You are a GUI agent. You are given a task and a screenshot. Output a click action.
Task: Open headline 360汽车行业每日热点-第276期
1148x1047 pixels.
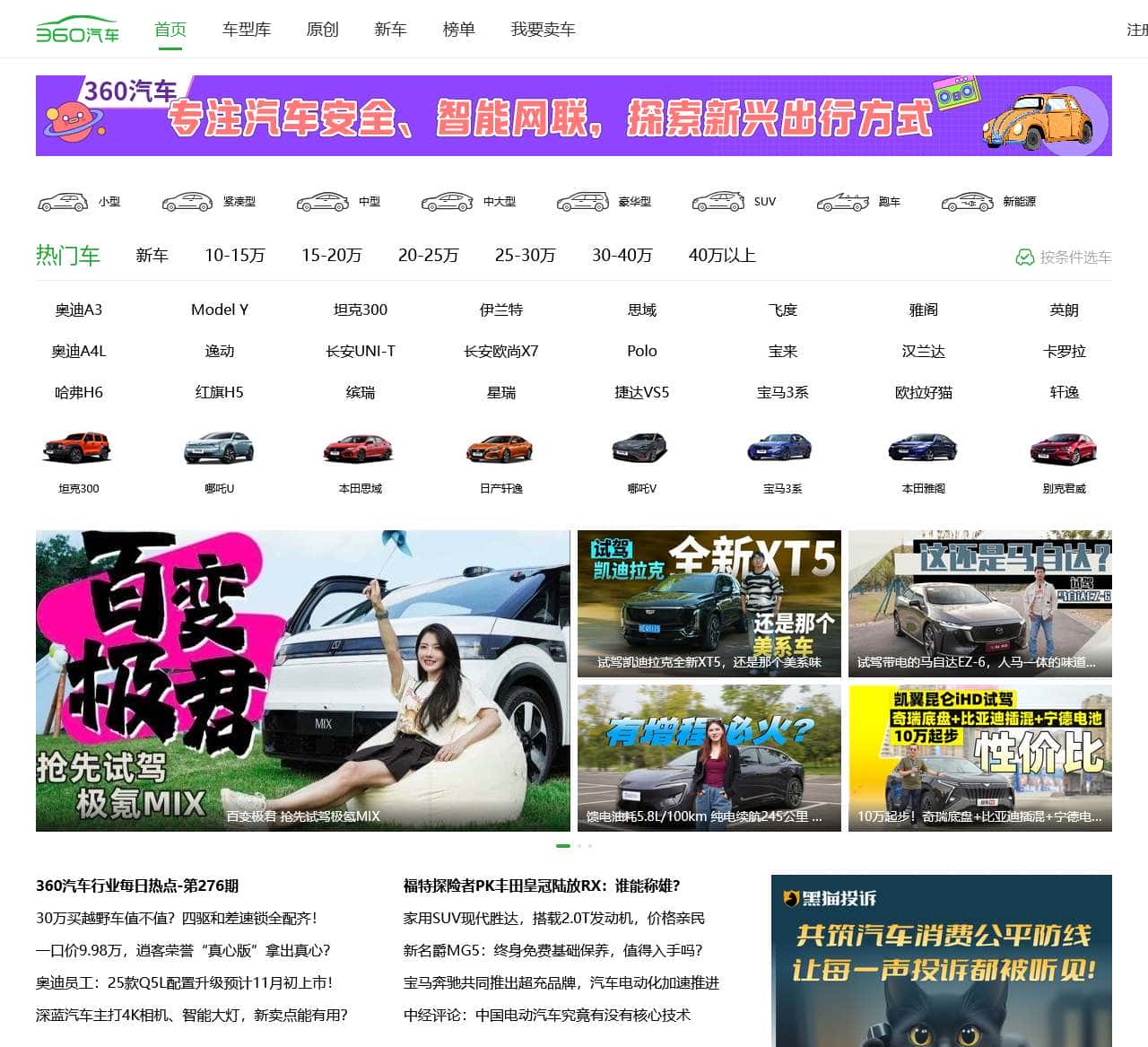137,886
